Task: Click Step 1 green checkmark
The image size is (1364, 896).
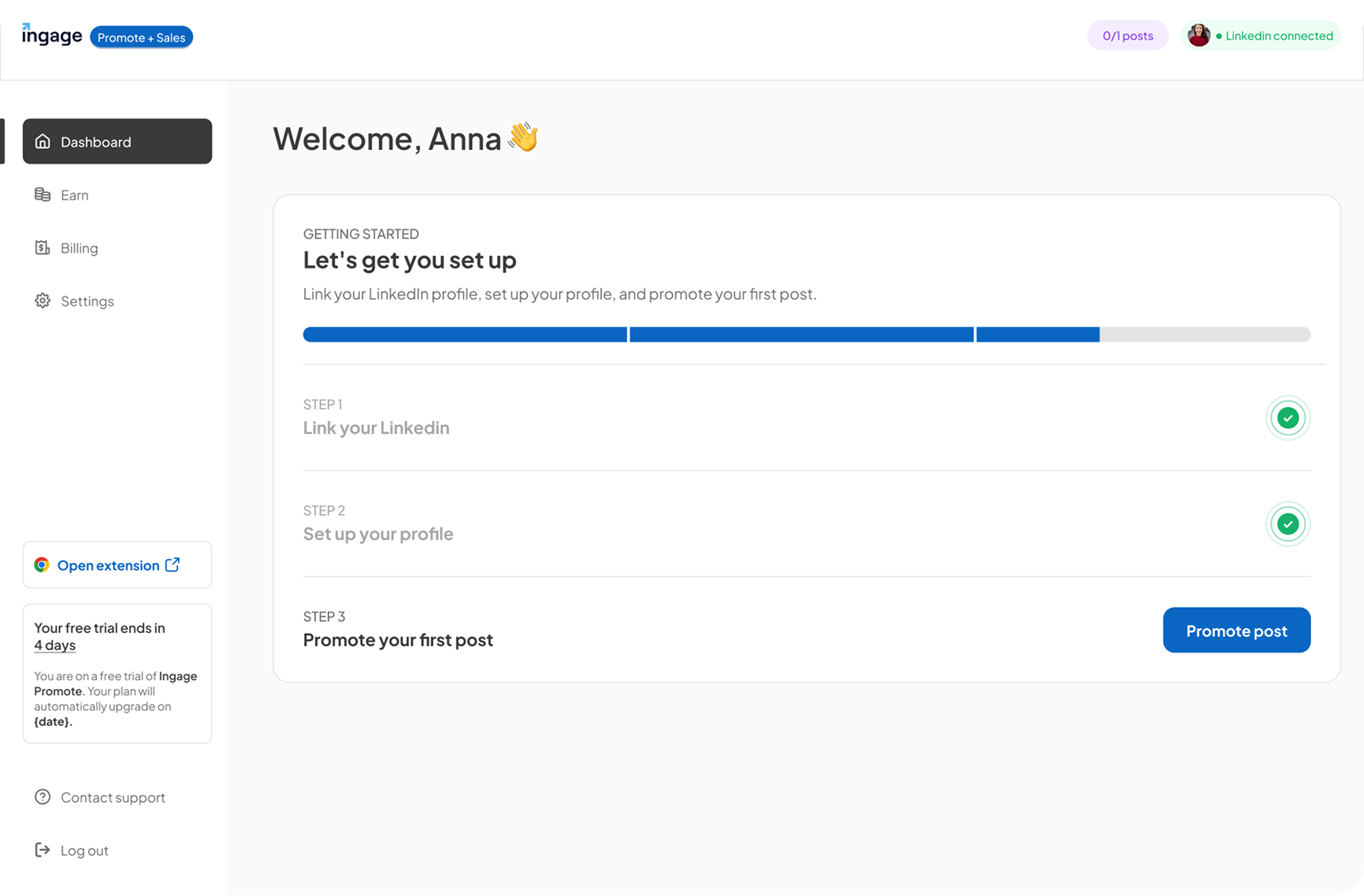Action: click(1287, 418)
